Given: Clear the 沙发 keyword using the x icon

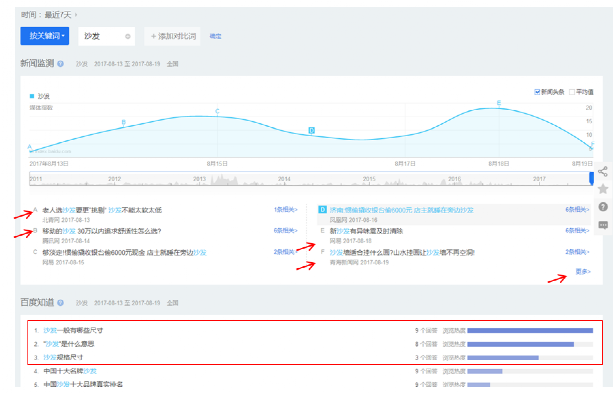Looking at the screenshot, I should click(127, 36).
